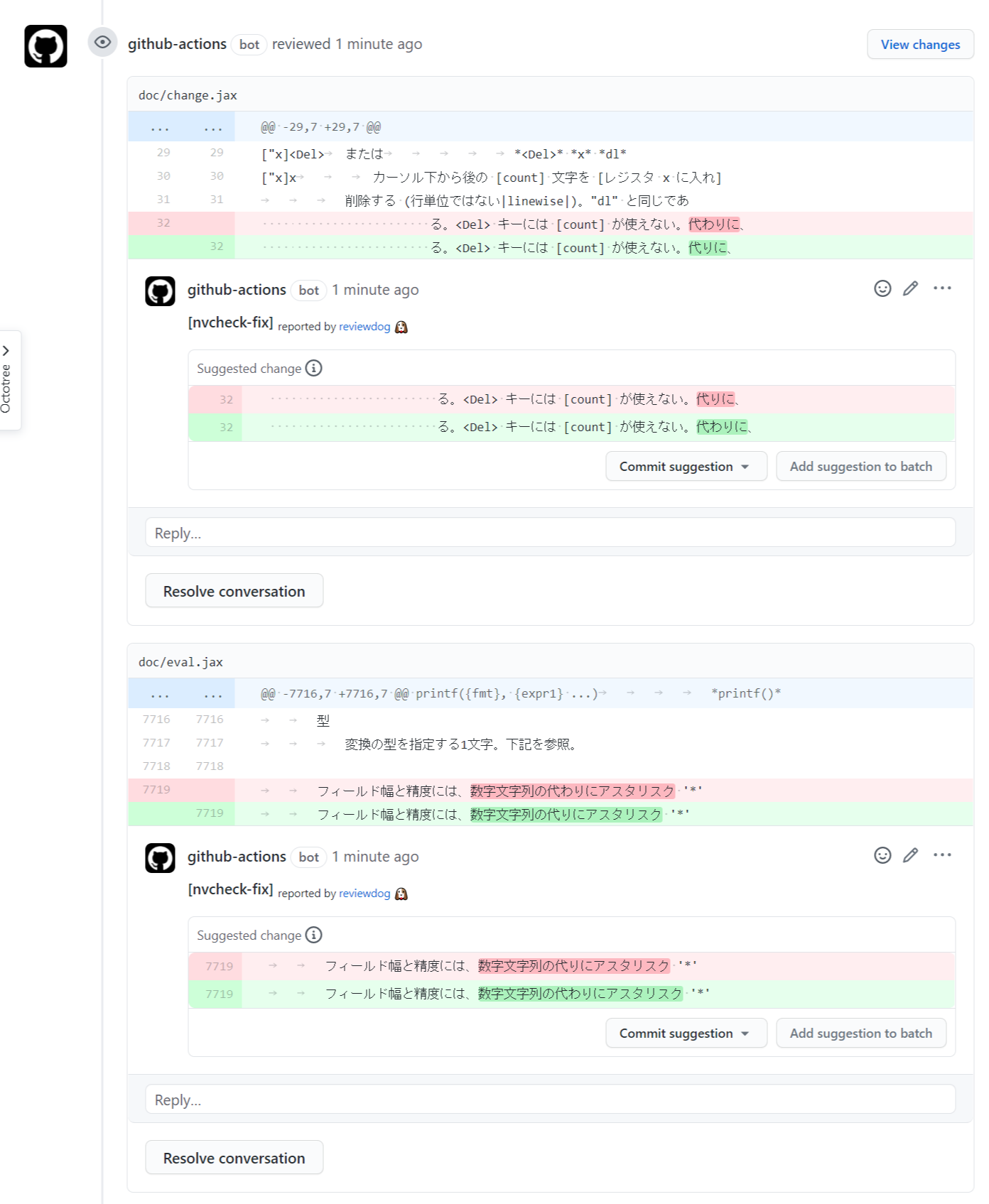Add emoji reaction to first change.jax comment
The image size is (989, 1204).
click(882, 288)
